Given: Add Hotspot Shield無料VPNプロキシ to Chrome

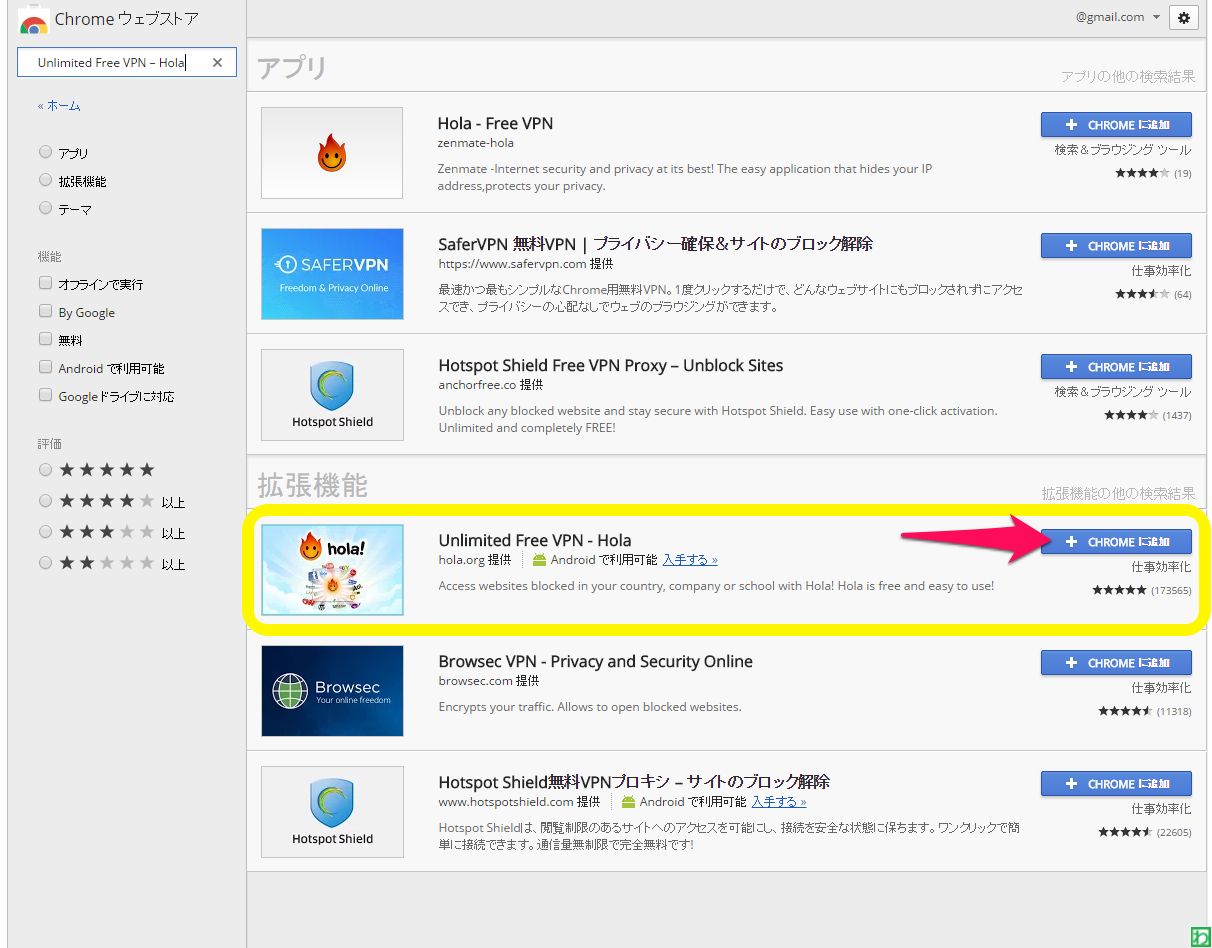Looking at the screenshot, I should [x=1116, y=784].
